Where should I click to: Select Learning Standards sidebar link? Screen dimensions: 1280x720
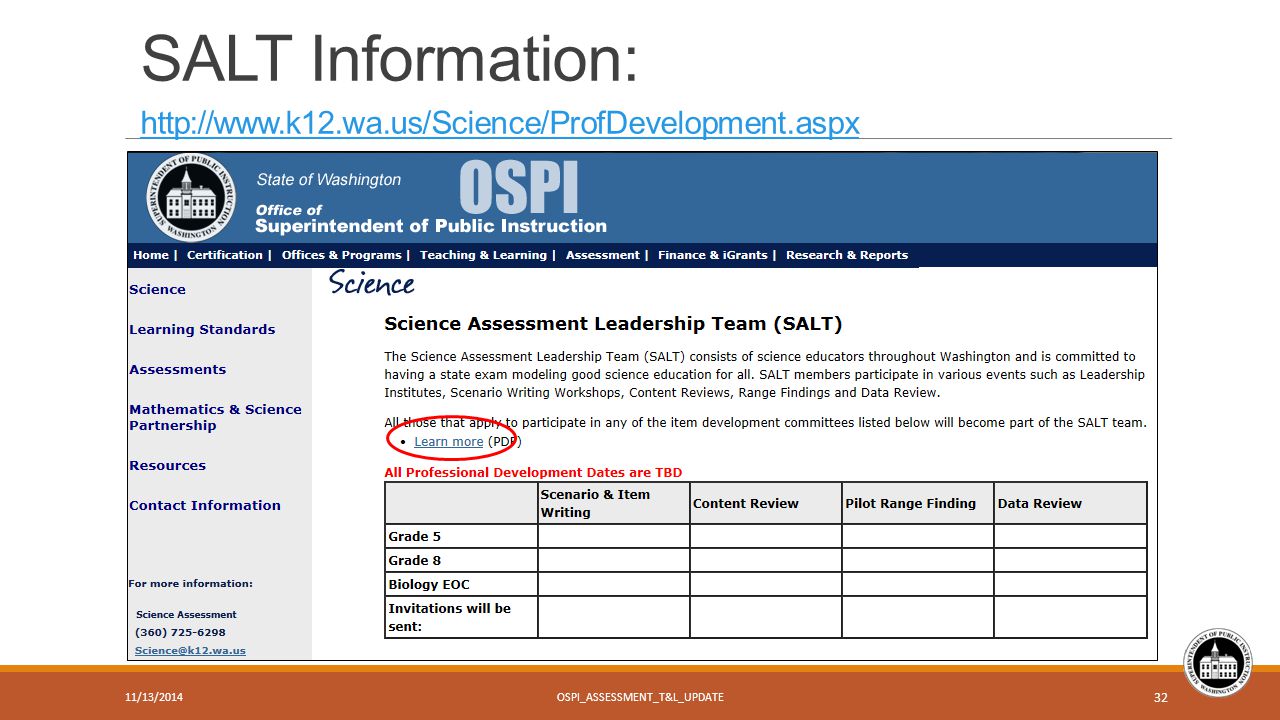[202, 330]
